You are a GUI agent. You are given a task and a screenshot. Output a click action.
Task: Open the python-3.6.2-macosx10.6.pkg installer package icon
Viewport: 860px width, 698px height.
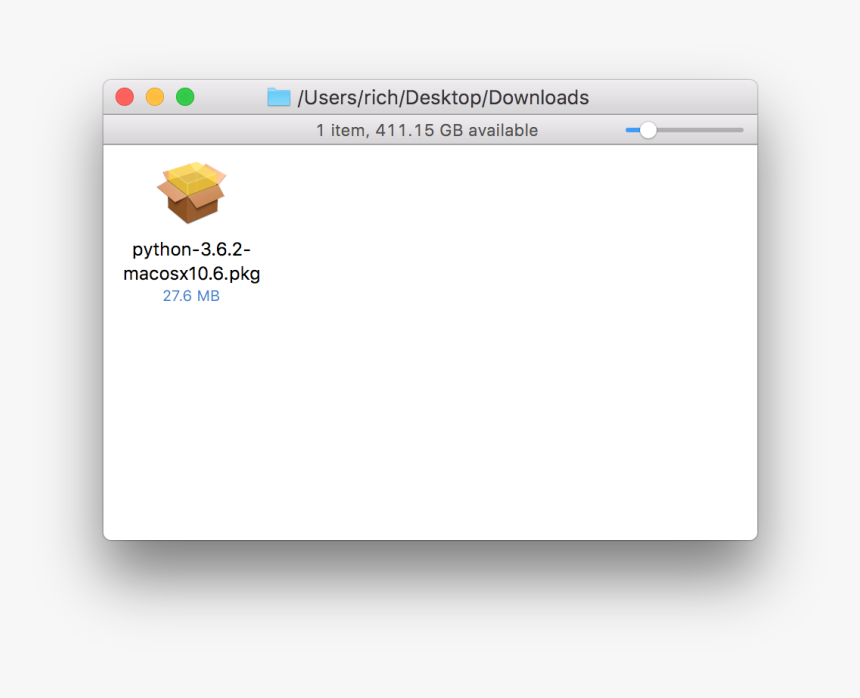pyautogui.click(x=191, y=192)
